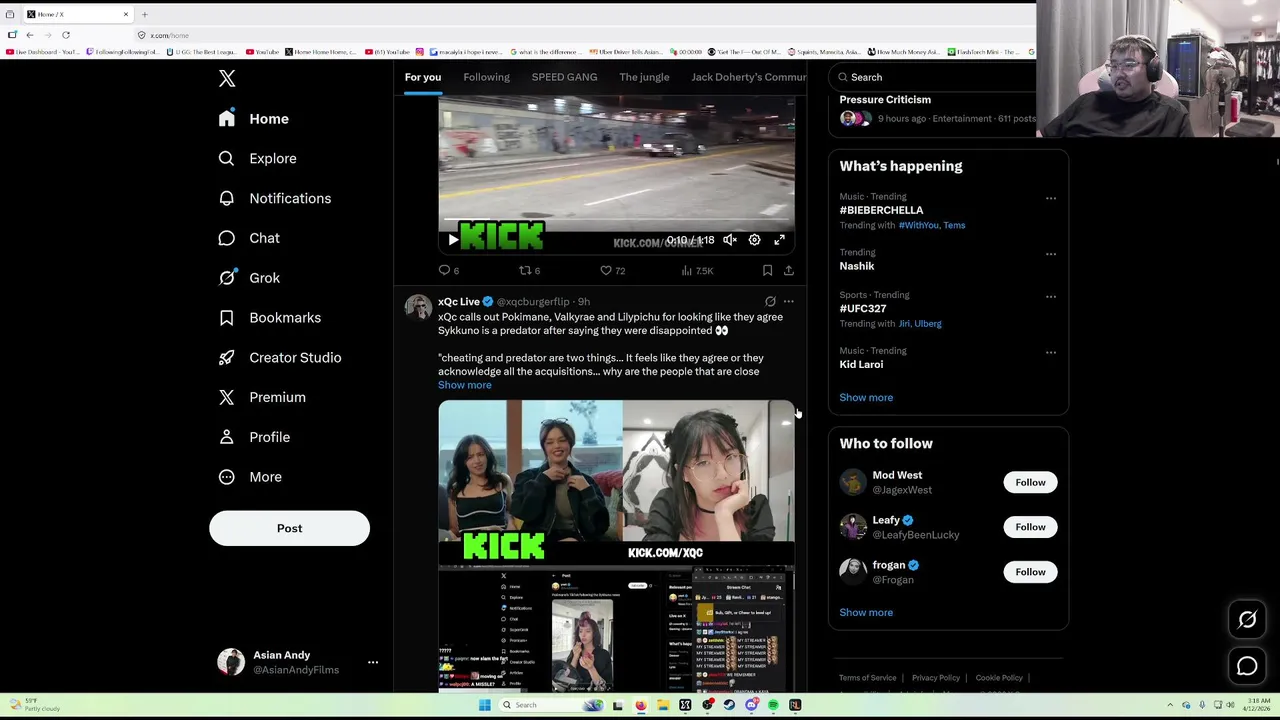Unmute the video audio
Image resolution: width=1280 pixels, height=720 pixels.
(x=730, y=240)
